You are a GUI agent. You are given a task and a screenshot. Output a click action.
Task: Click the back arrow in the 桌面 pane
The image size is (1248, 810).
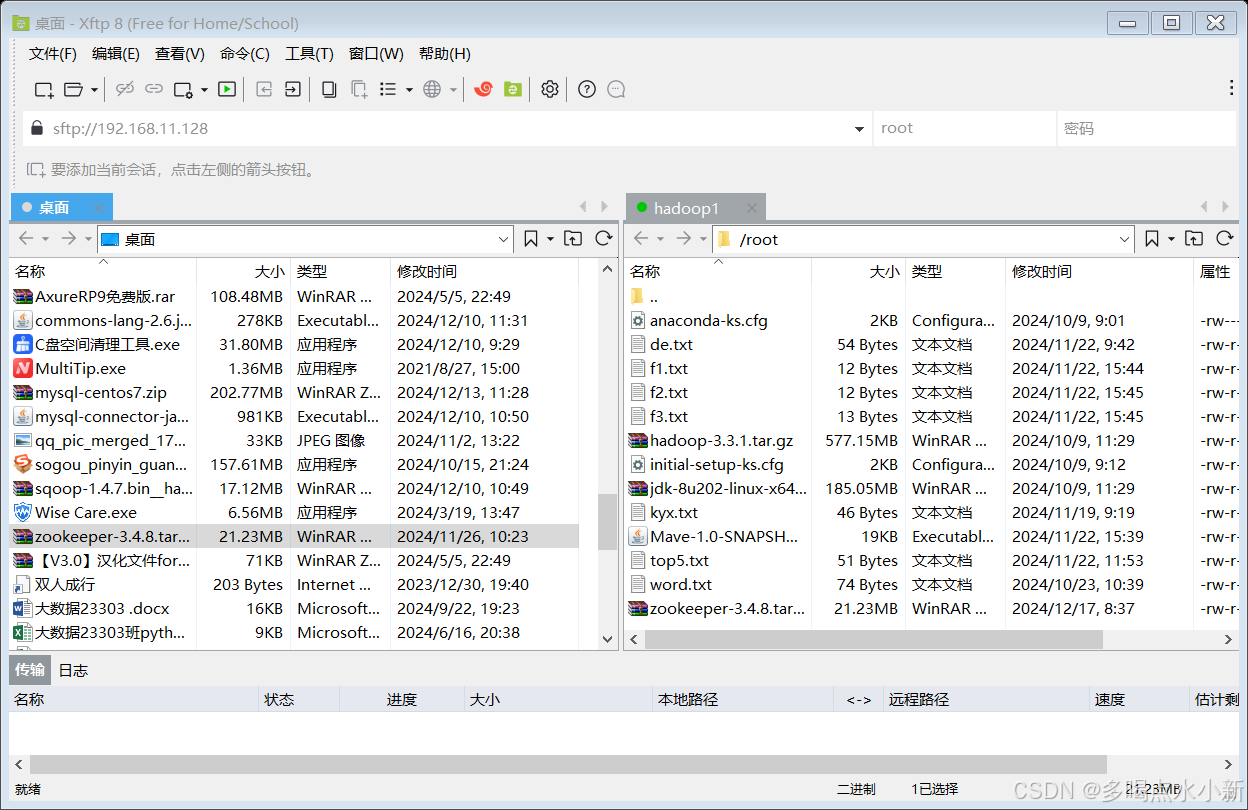tap(27, 238)
